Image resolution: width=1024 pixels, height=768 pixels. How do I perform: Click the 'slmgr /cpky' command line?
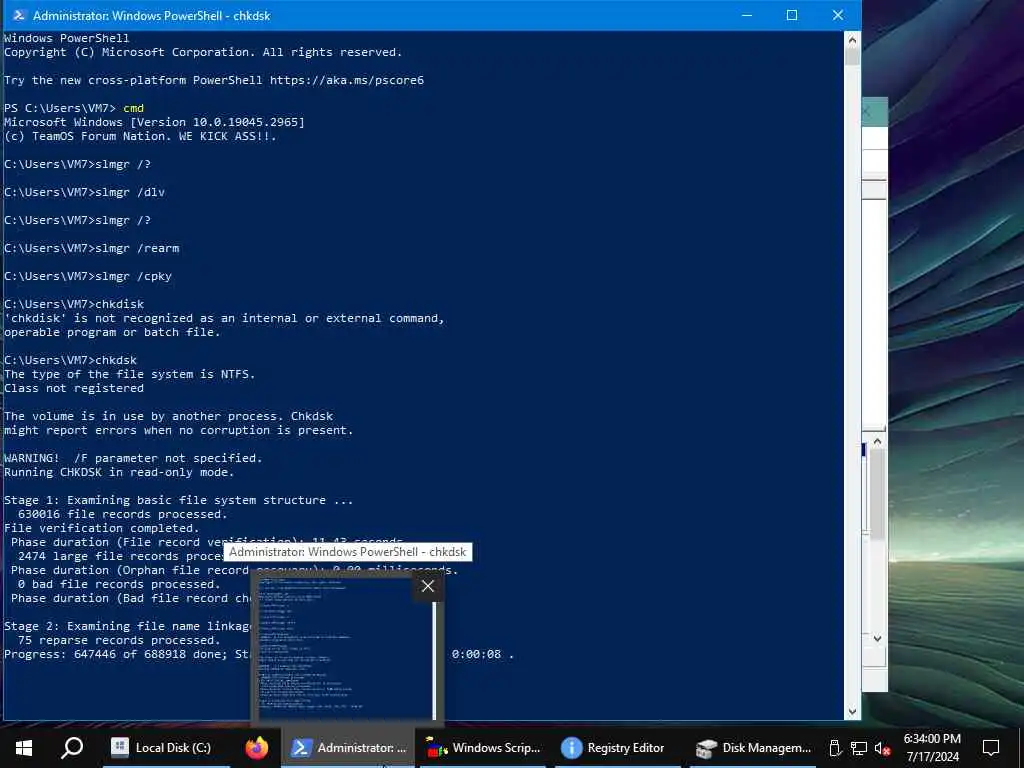(88, 276)
